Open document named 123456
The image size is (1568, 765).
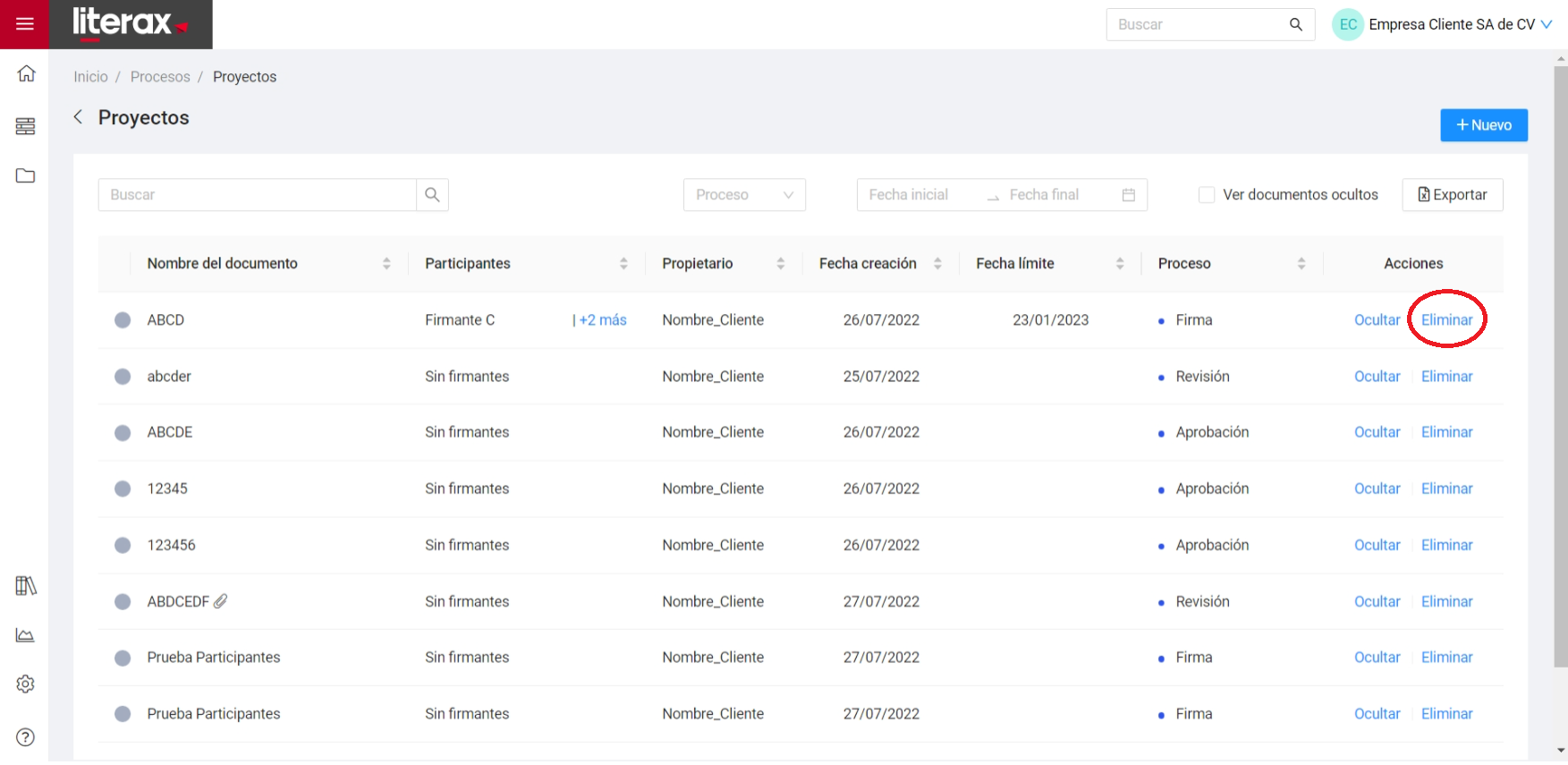(x=171, y=544)
